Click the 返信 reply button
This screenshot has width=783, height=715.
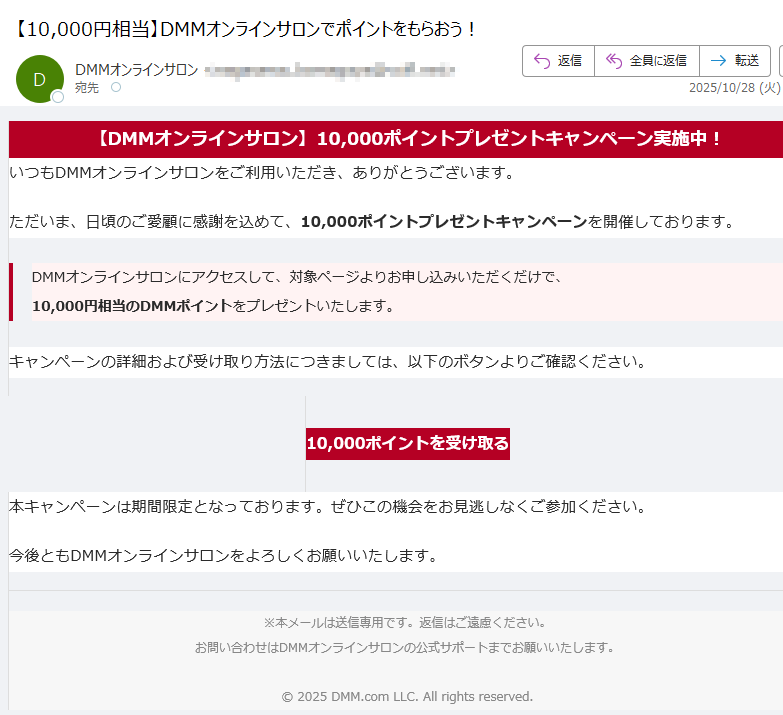coord(558,61)
